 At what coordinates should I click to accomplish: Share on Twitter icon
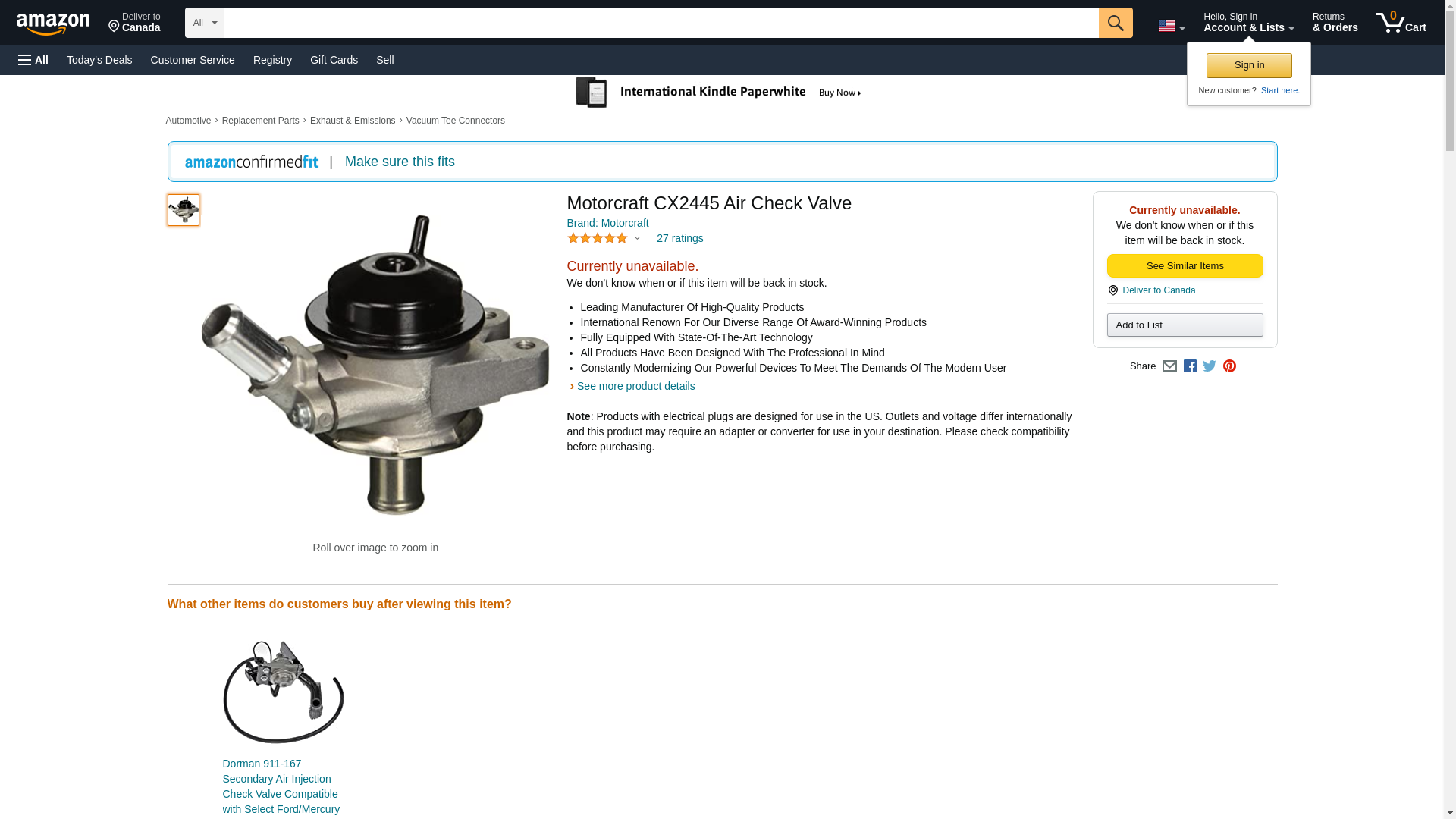click(1210, 366)
